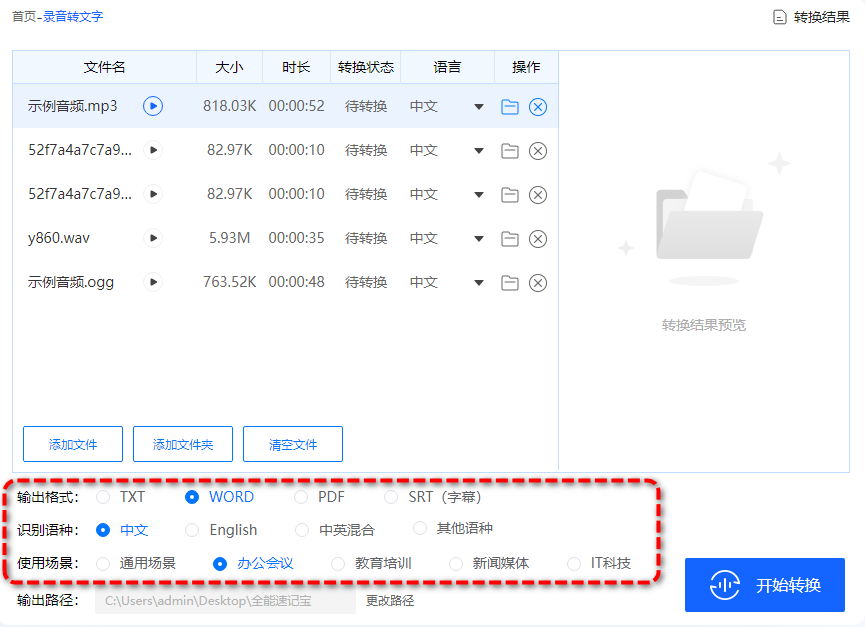The image size is (865, 627).
Task: Select IT科技 usage scenario
Action: 574,564
